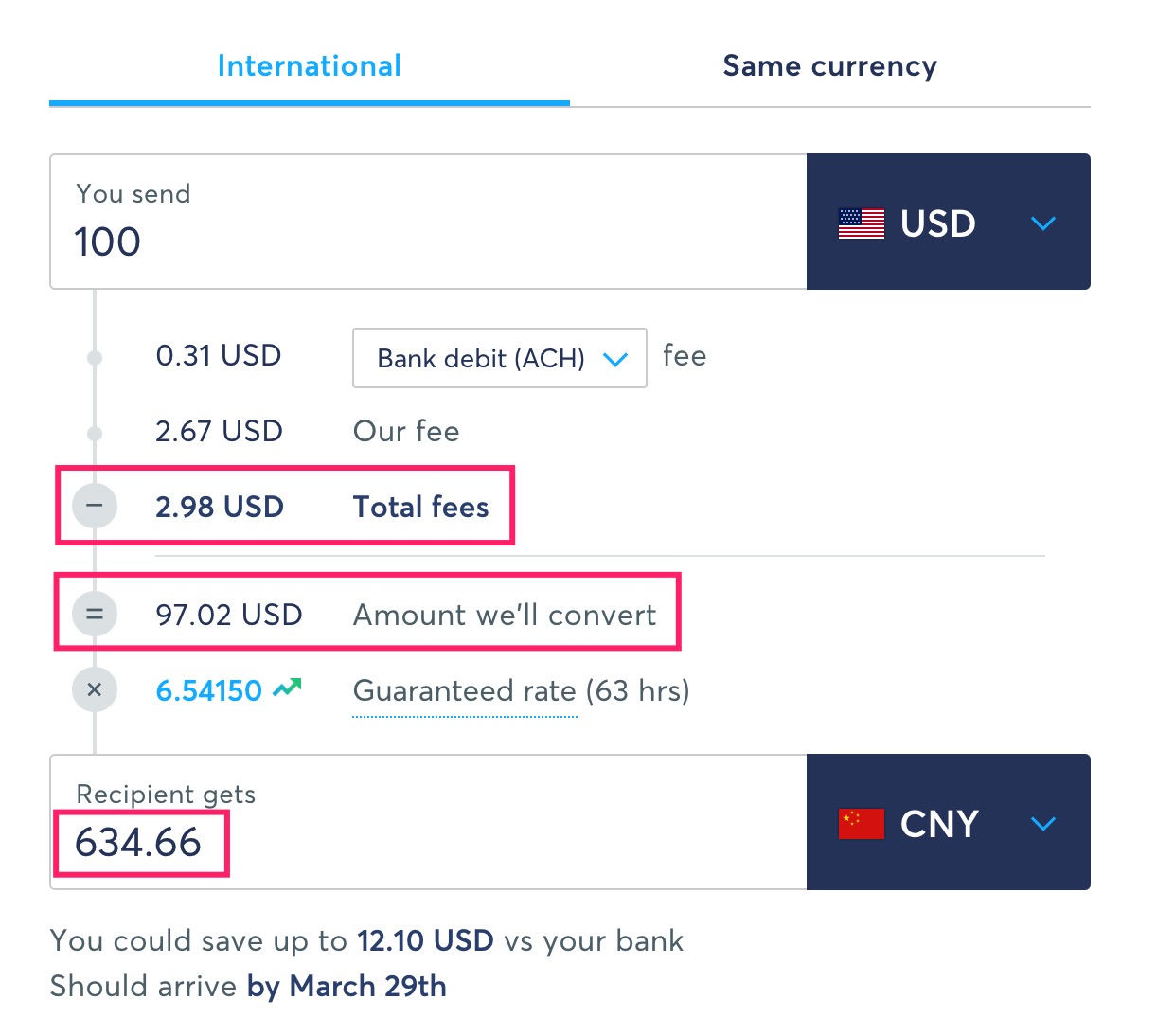Click the US flag icon next to USD

tap(863, 223)
